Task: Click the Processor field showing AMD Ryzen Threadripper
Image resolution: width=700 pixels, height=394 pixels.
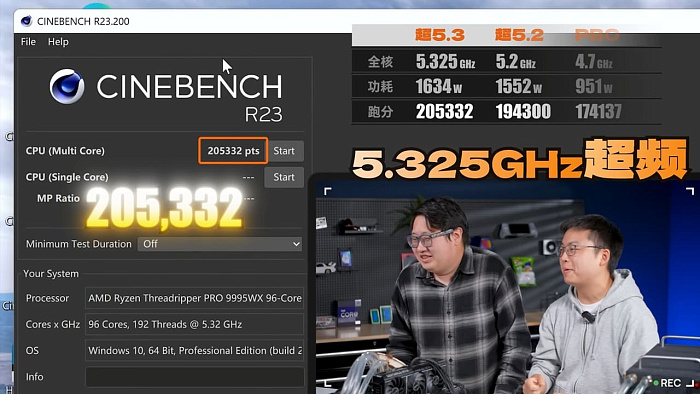Action: point(195,298)
